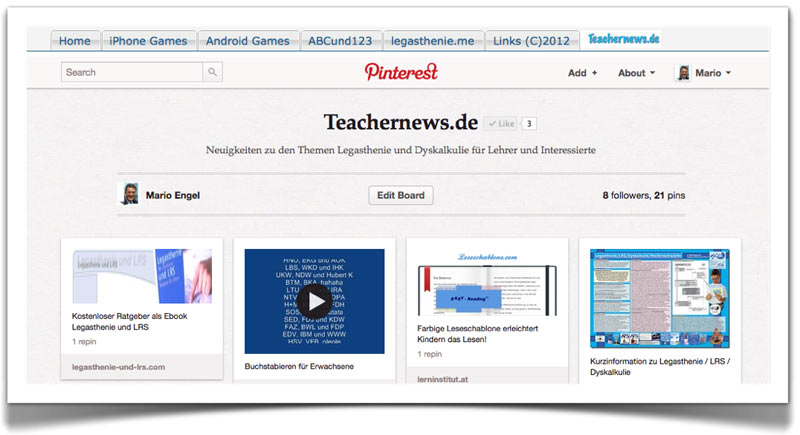The height and width of the screenshot is (435, 800).
Task: Open the Kurzinformation zu Legasthenie poster image
Action: [x=660, y=298]
